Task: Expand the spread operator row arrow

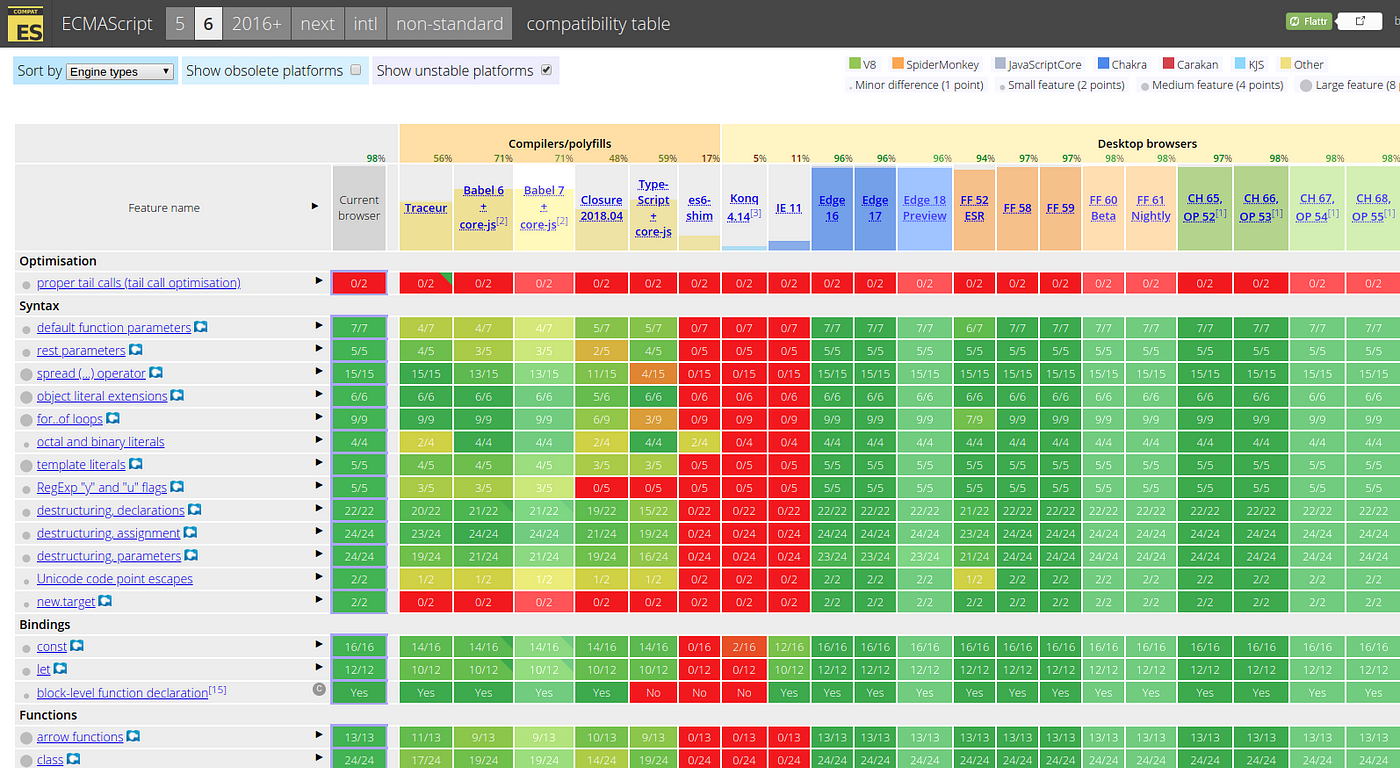Action: pos(319,371)
